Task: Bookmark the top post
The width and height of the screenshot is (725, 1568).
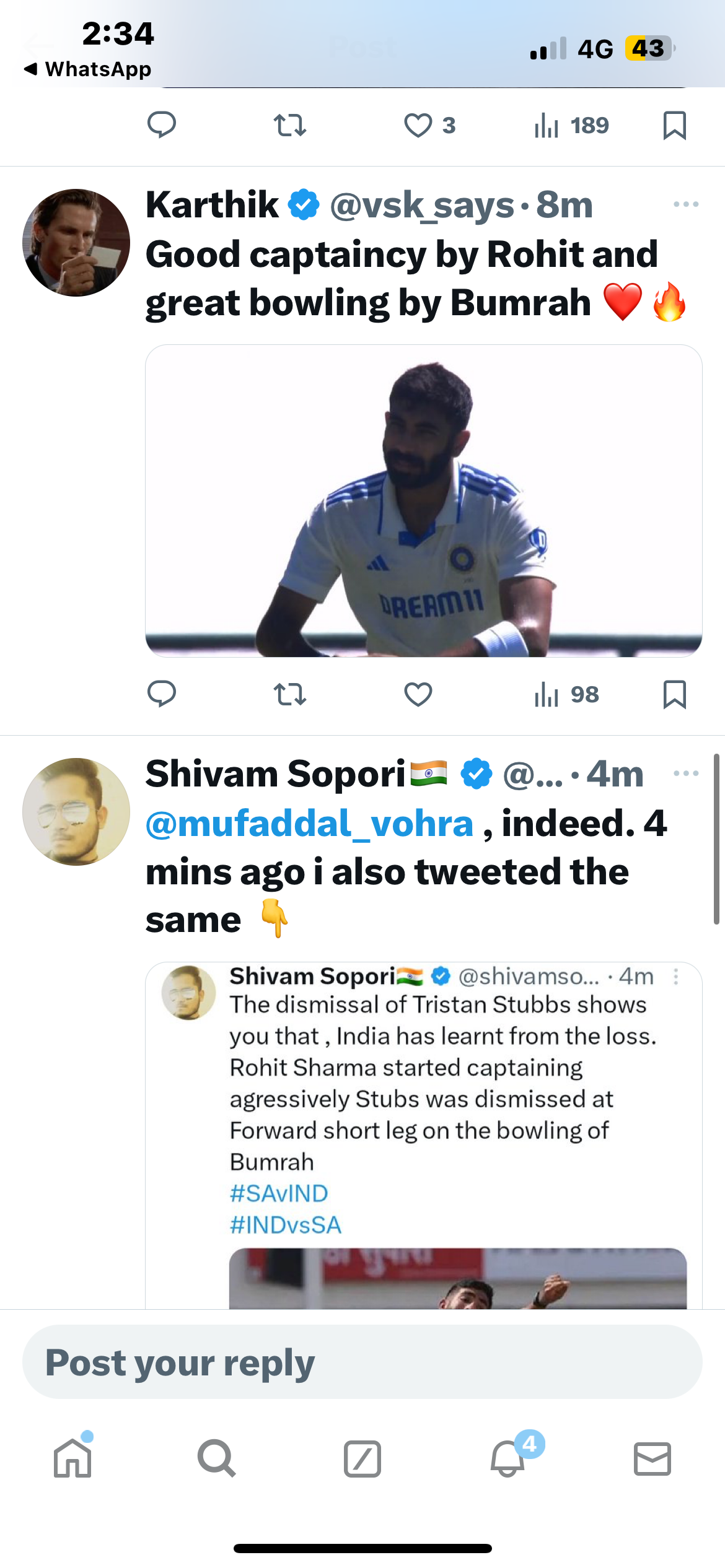Action: tap(675, 126)
